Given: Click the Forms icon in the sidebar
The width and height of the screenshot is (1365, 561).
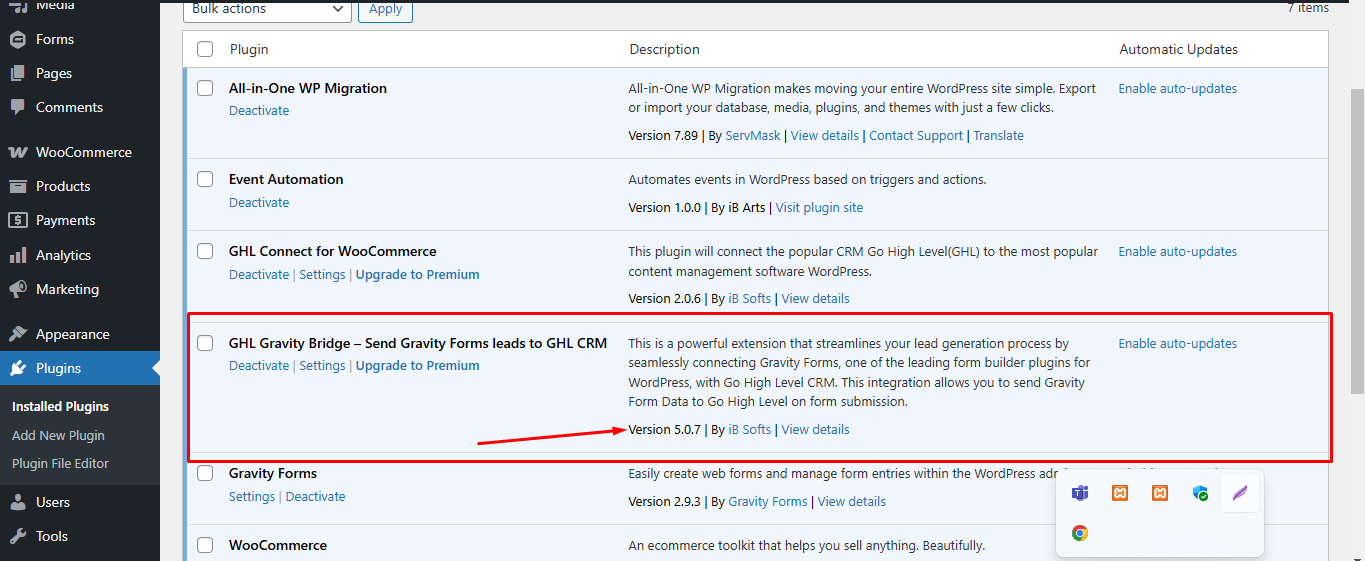Looking at the screenshot, I should click(18, 39).
